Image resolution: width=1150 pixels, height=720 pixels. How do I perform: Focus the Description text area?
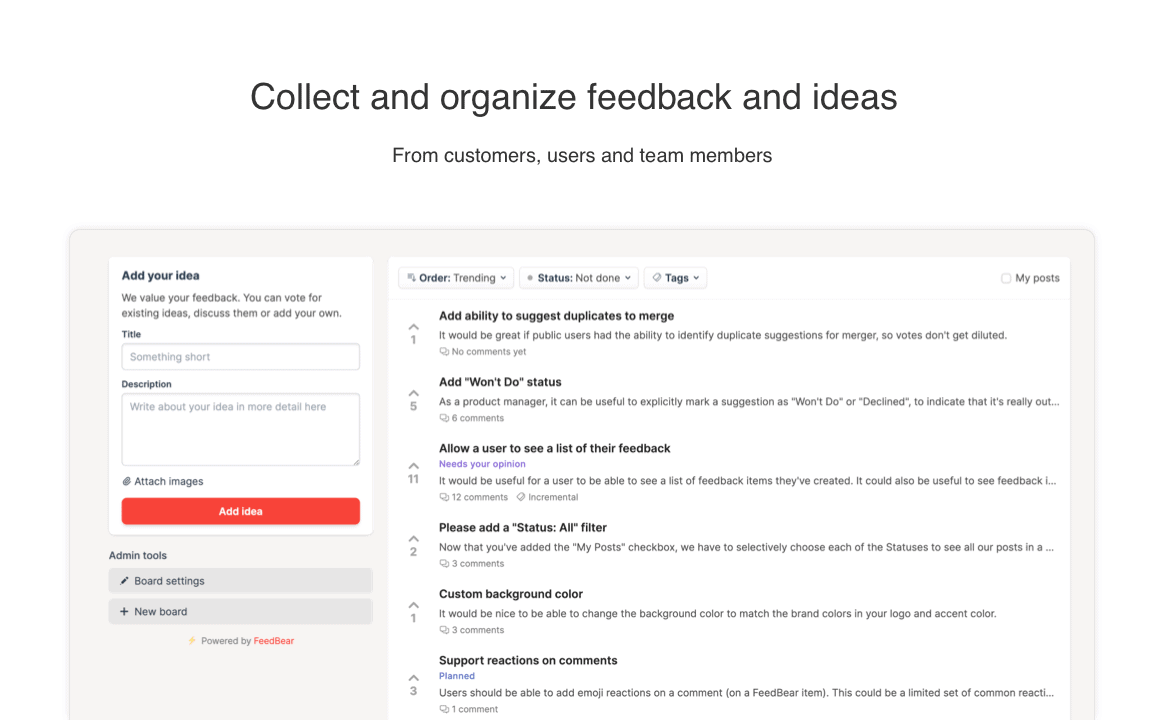click(241, 430)
